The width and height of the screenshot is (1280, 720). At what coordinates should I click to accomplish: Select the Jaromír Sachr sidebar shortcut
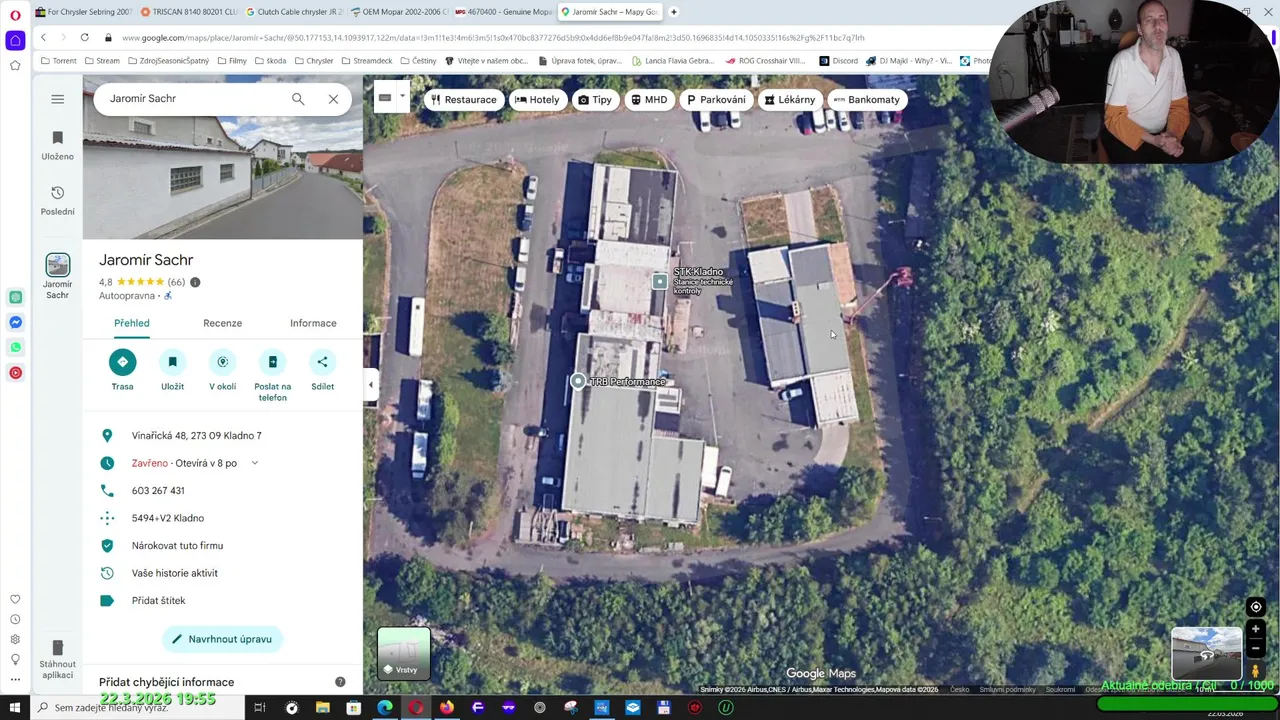(57, 276)
